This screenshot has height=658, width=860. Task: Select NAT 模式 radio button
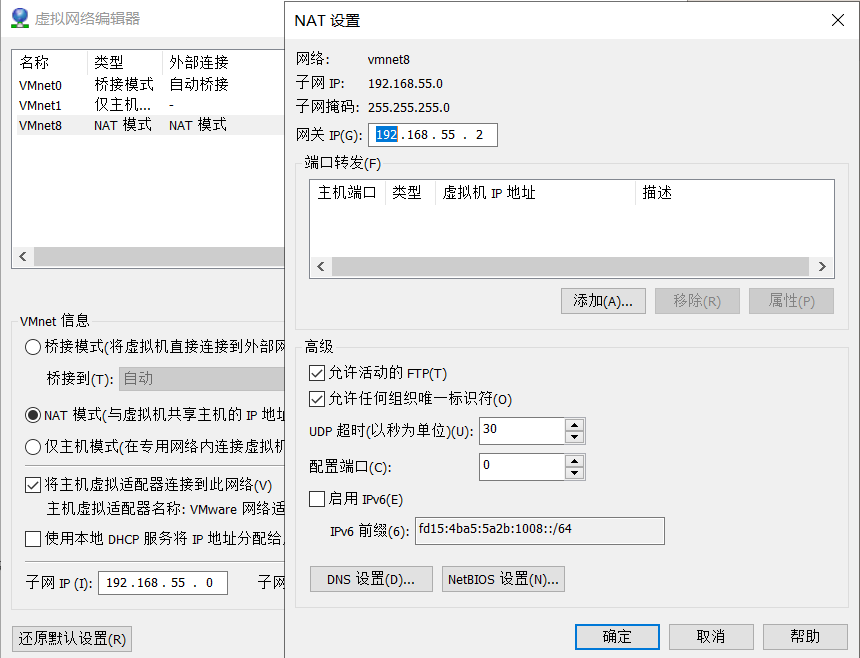pyautogui.click(x=33, y=415)
